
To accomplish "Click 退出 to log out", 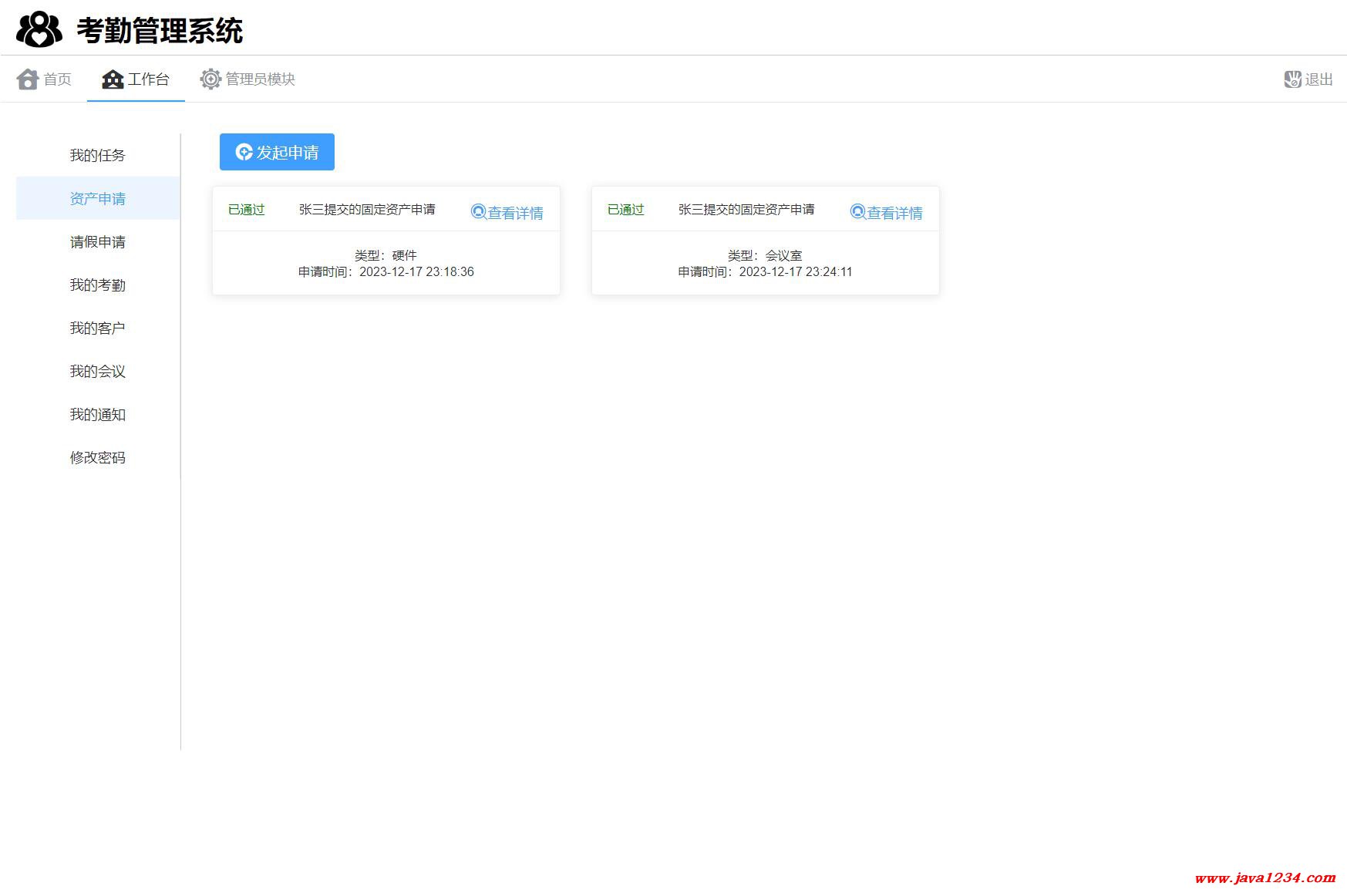I will pos(1308,79).
